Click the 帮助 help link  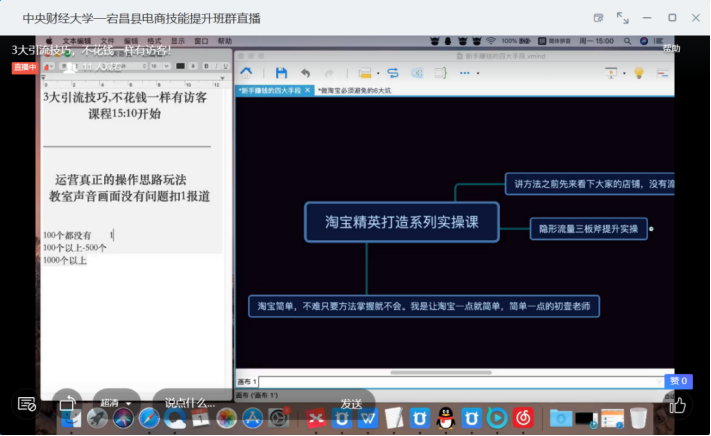click(671, 48)
